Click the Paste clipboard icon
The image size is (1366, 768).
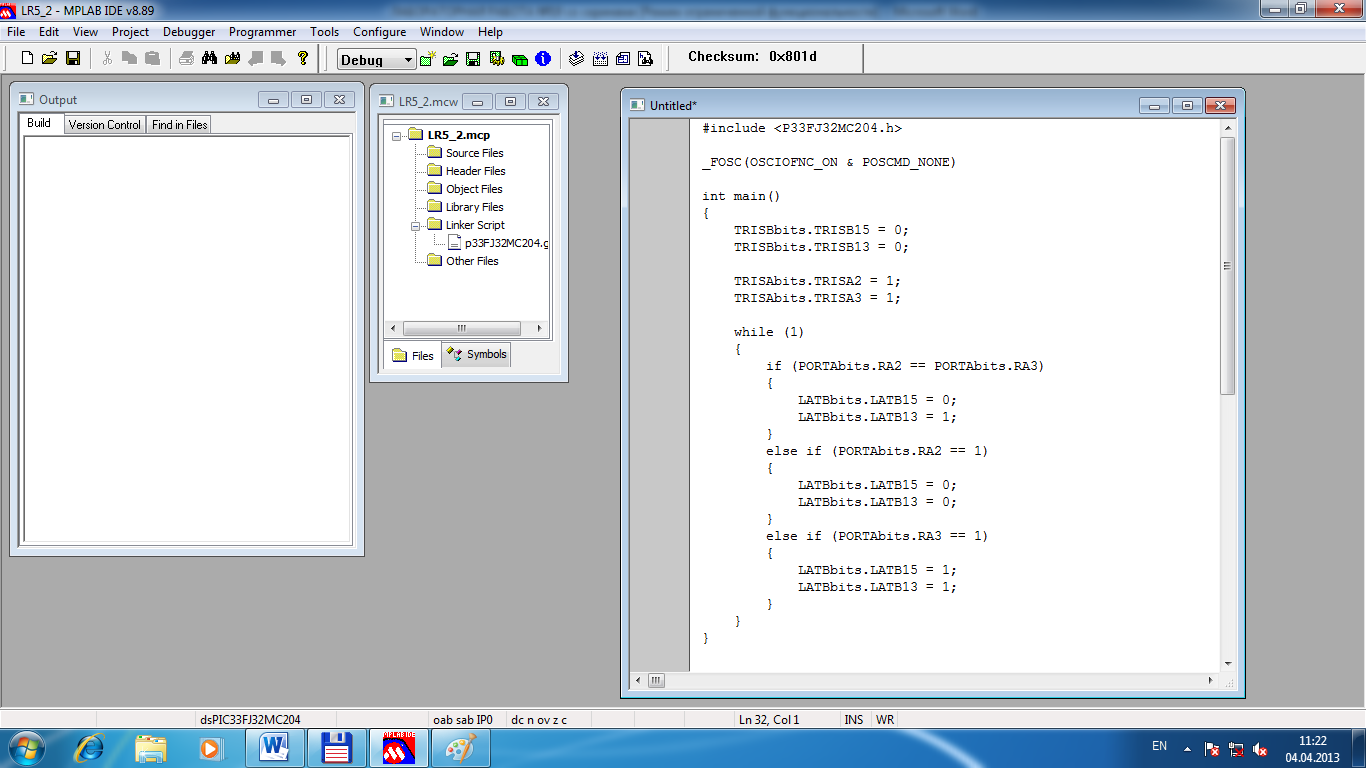[152, 58]
